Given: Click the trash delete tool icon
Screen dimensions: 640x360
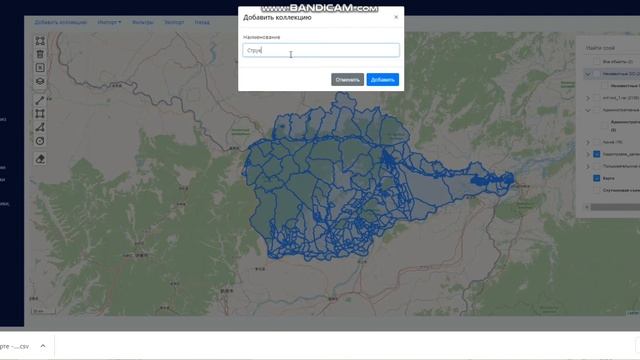Looking at the screenshot, I should click(x=40, y=54).
